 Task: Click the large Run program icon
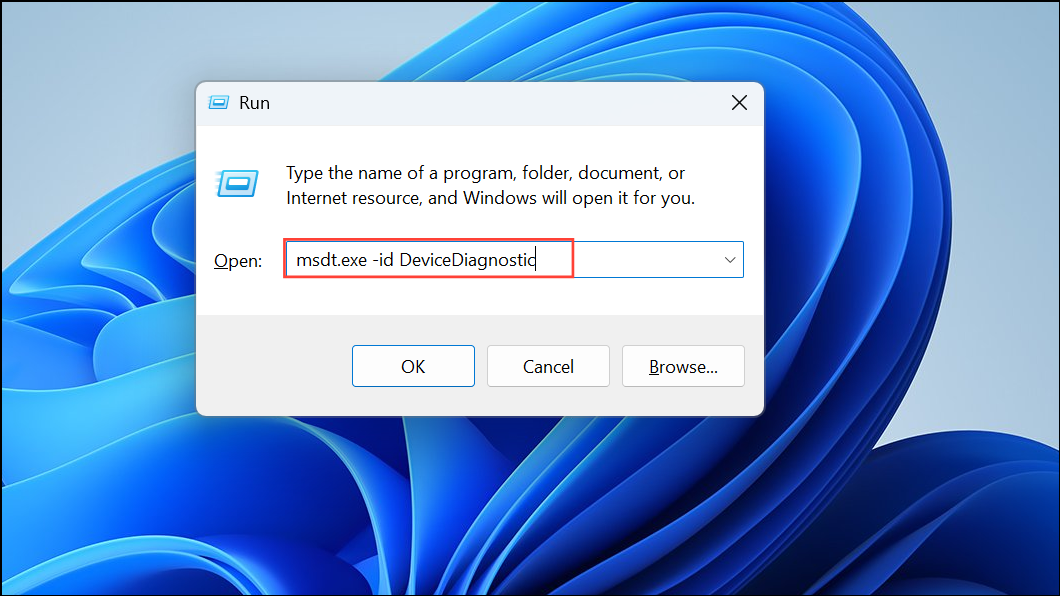[x=237, y=183]
